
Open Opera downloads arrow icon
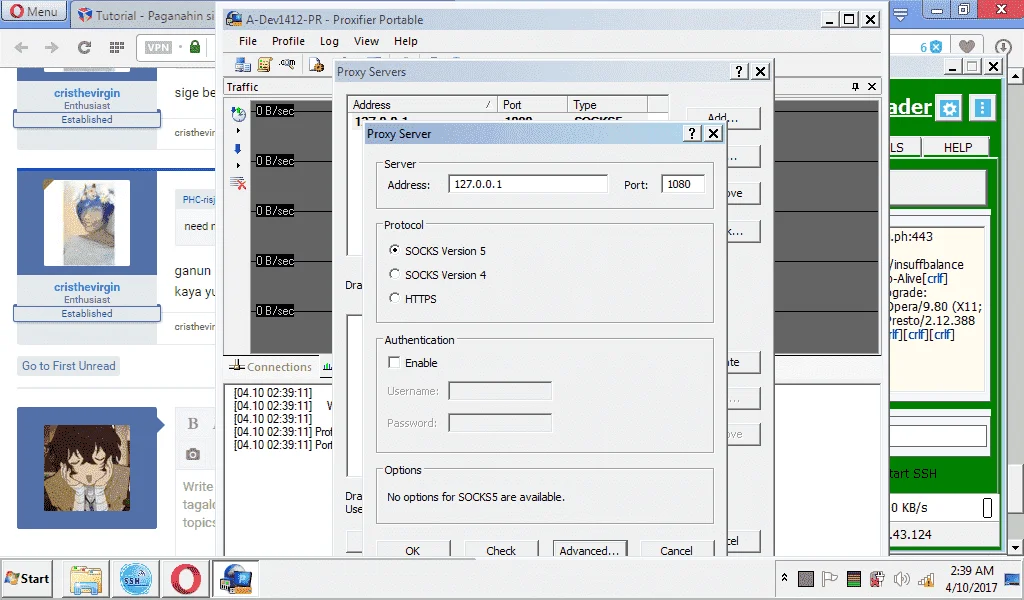click(1003, 47)
